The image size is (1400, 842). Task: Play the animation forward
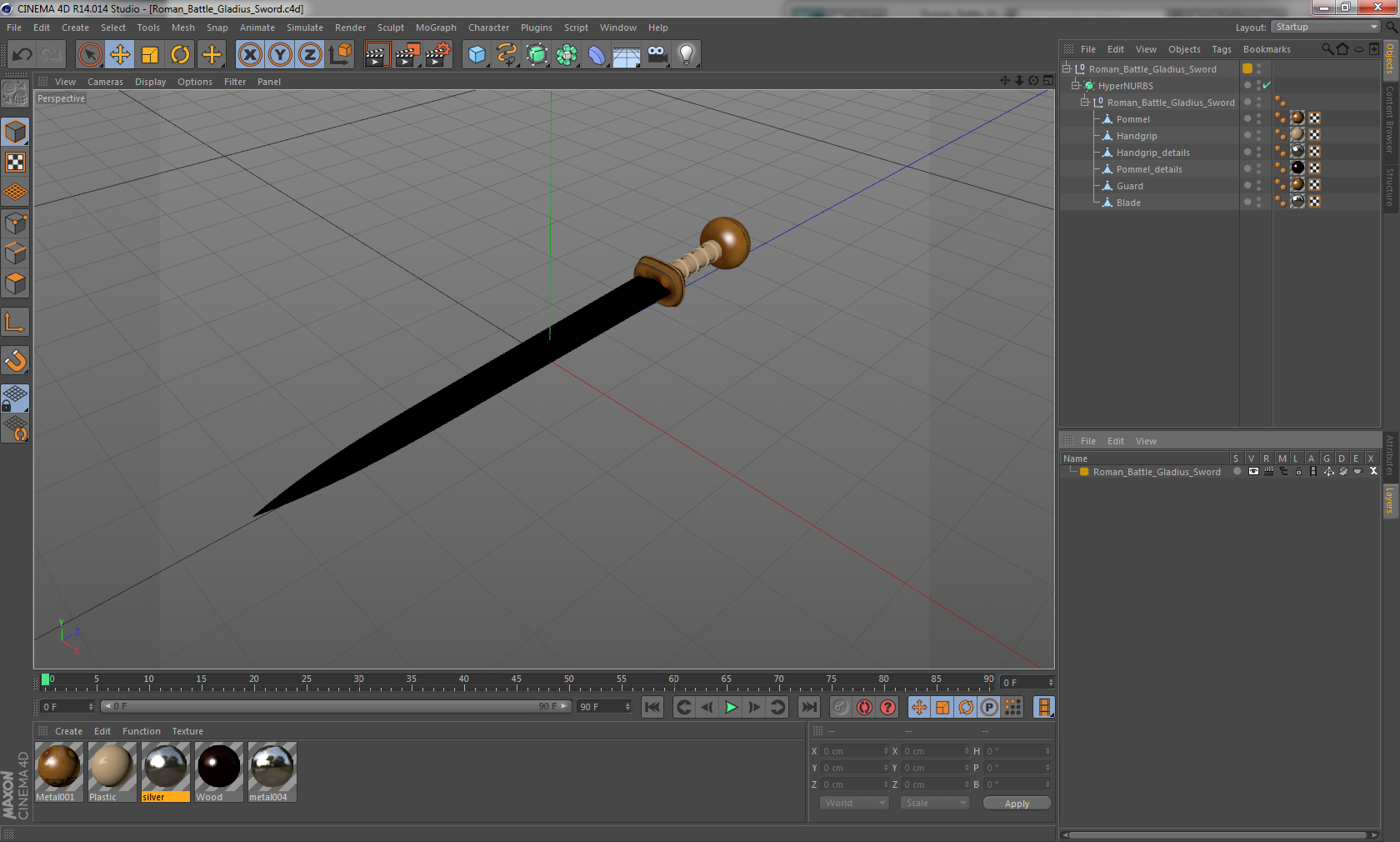point(731,707)
